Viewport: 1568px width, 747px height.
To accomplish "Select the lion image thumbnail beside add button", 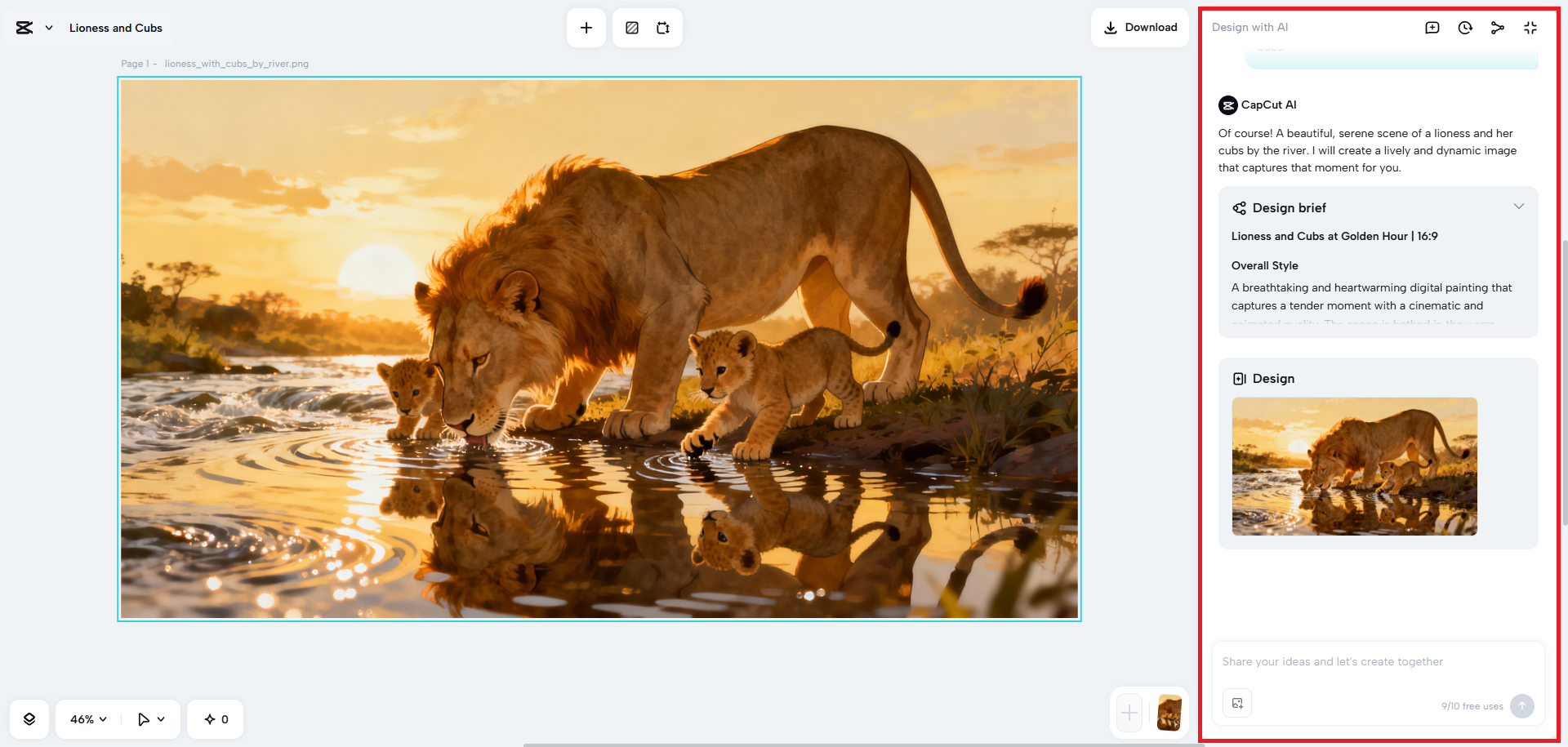I will [1169, 713].
